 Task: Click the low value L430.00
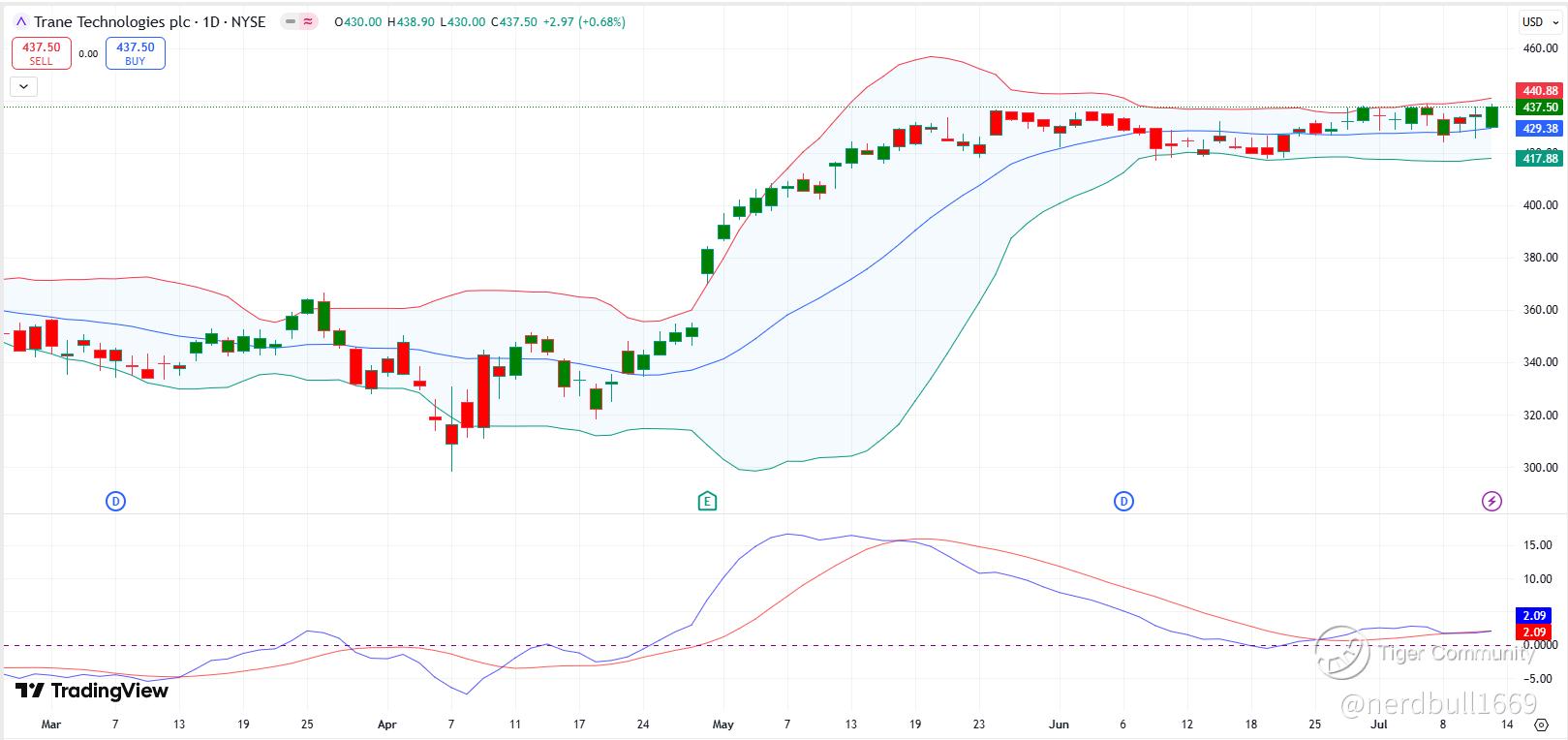[463, 21]
